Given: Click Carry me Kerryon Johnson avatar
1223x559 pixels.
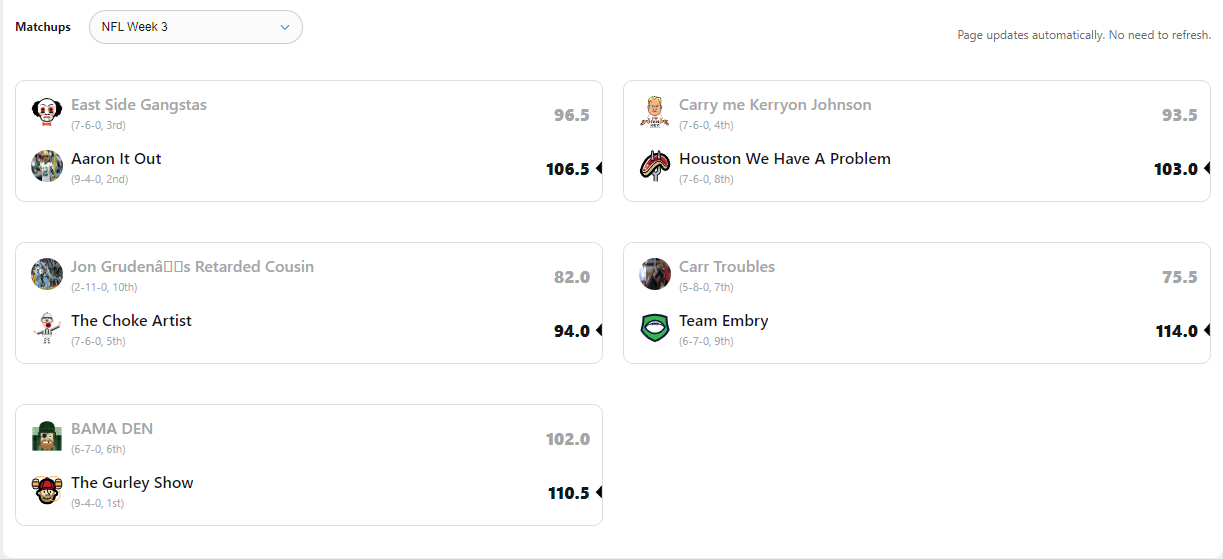Looking at the screenshot, I should (x=655, y=112).
